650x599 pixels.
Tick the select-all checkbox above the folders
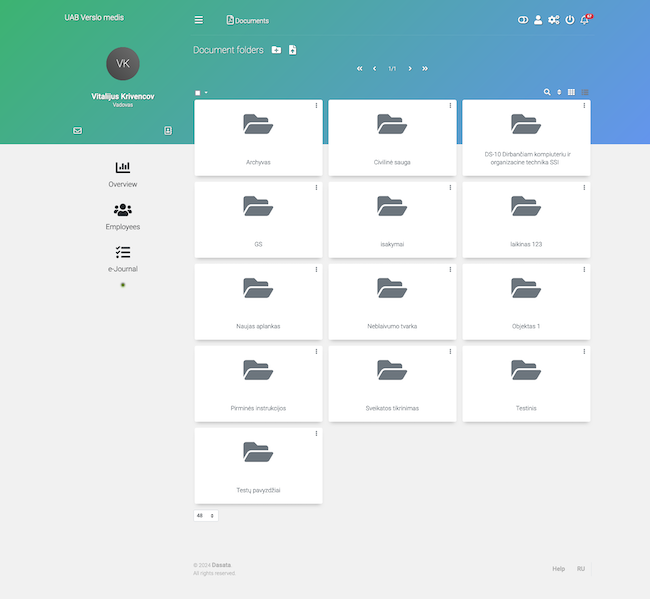pyautogui.click(x=198, y=93)
